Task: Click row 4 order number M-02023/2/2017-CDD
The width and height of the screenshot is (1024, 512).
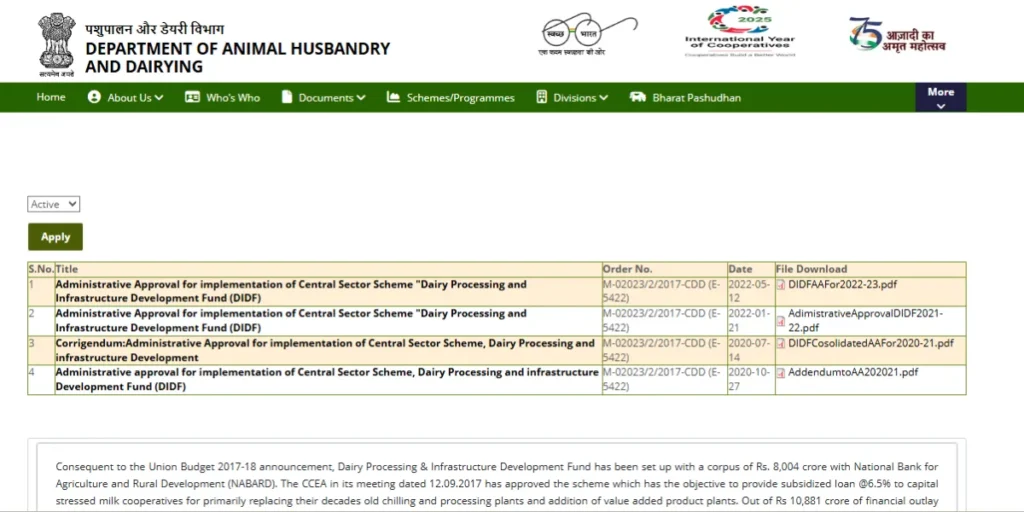Action: [662, 379]
